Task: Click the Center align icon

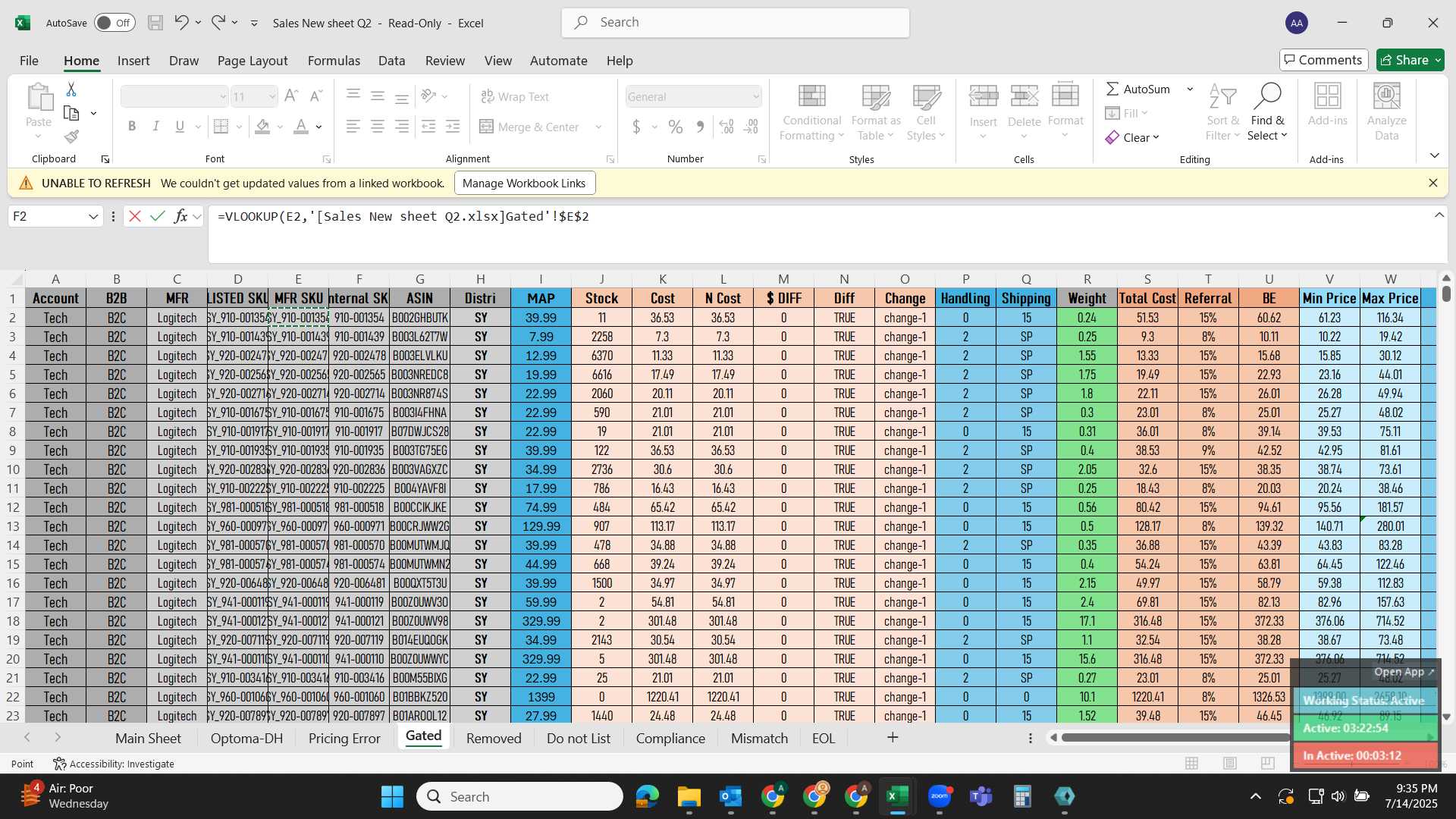Action: pos(378,127)
